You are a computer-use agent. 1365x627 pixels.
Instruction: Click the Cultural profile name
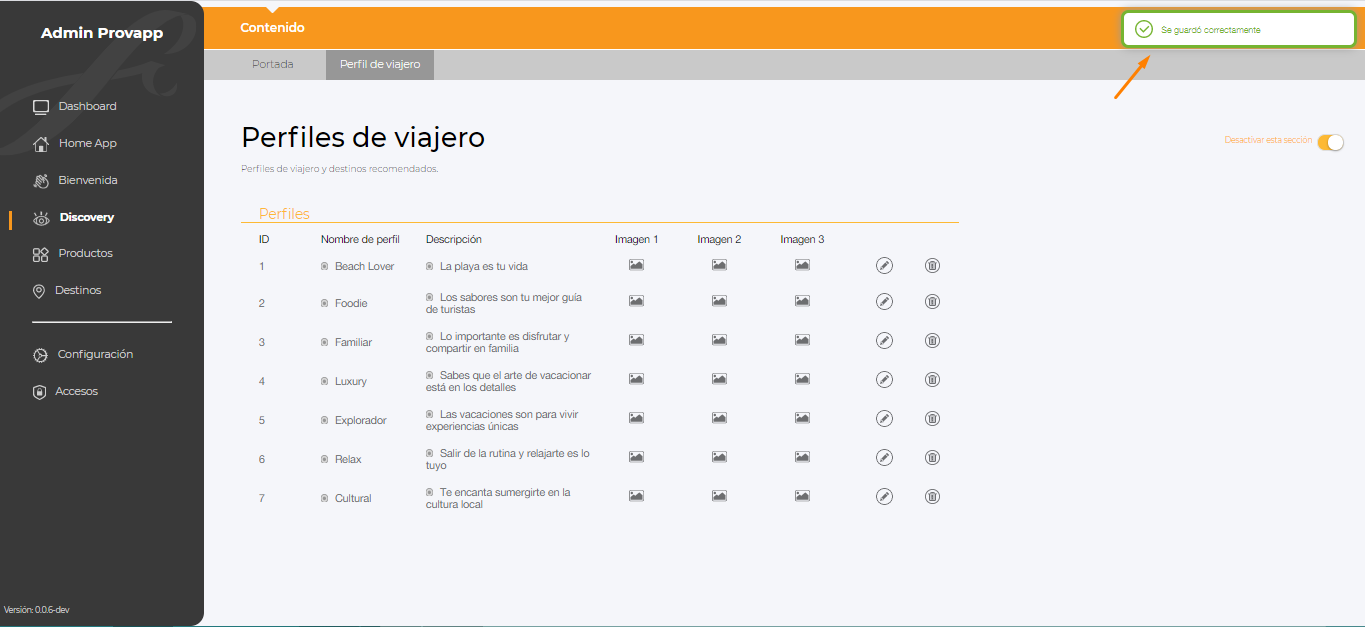point(353,498)
